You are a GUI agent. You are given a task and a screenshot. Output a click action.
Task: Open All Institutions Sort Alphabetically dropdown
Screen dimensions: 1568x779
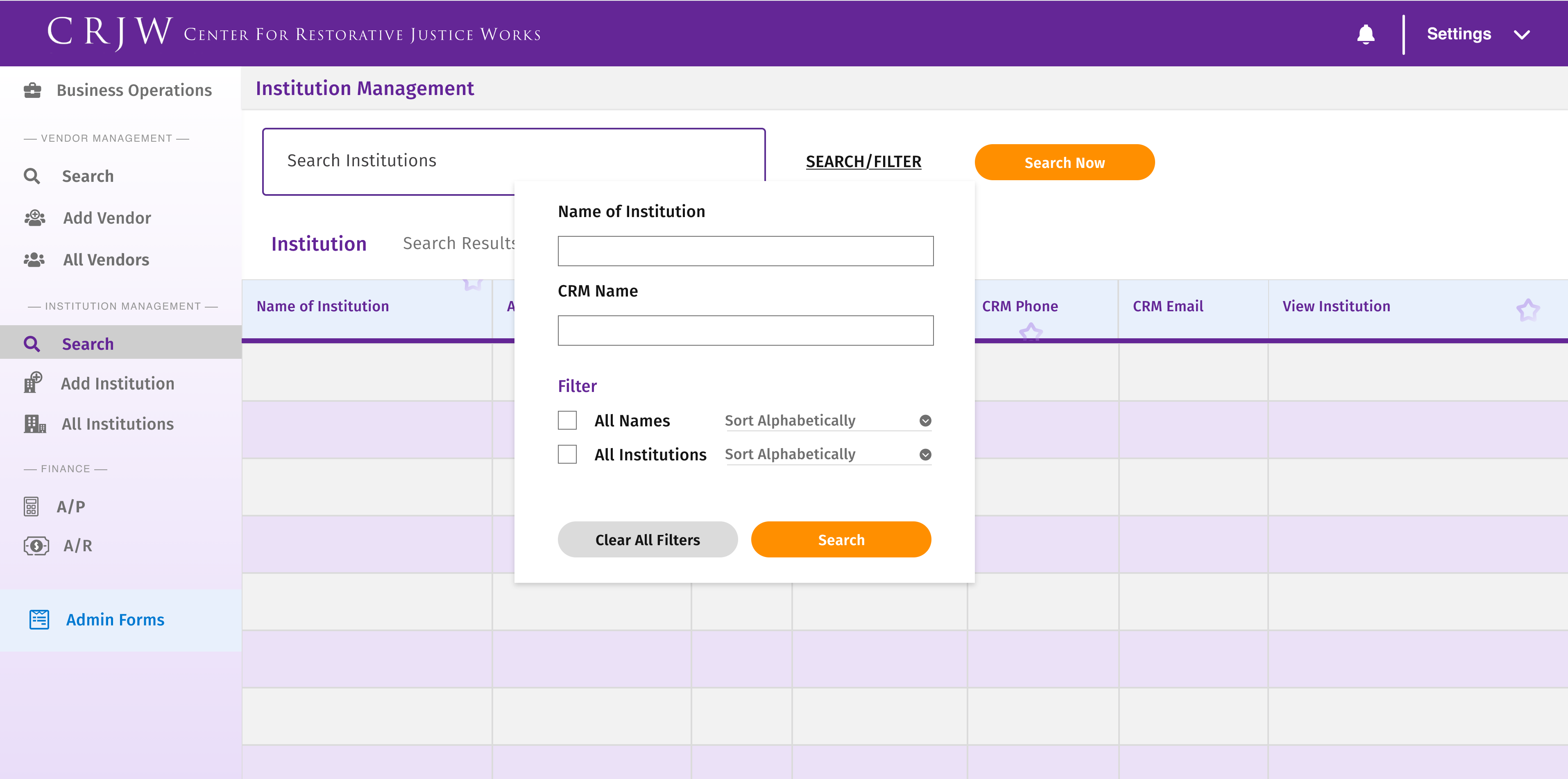pos(924,455)
